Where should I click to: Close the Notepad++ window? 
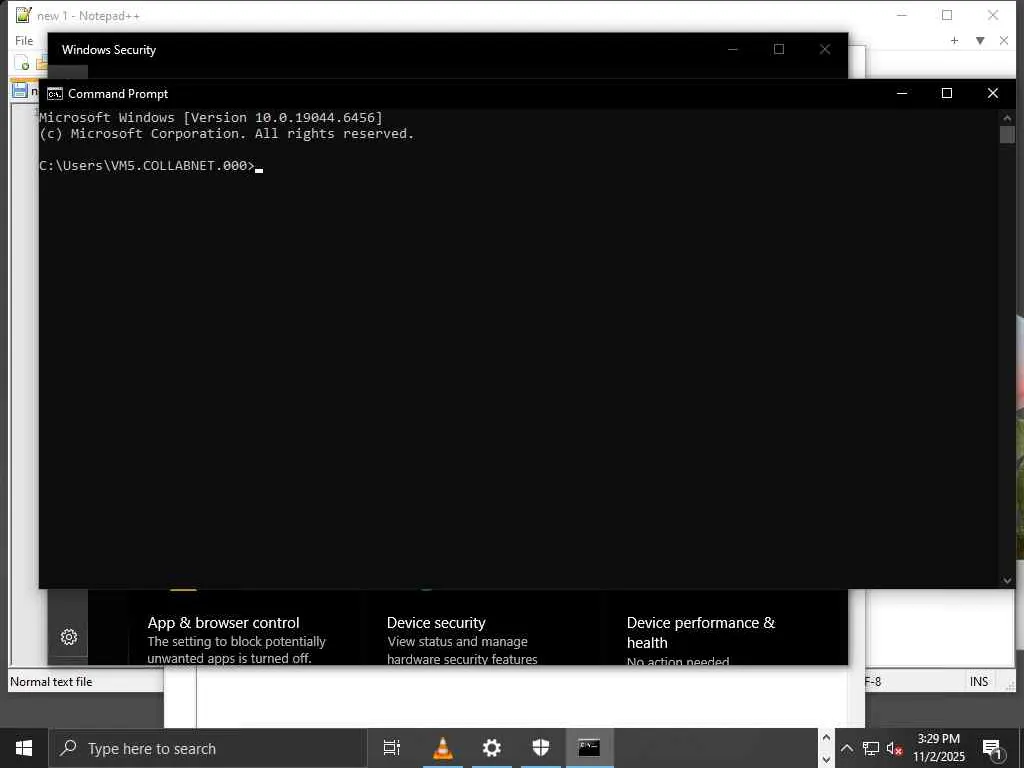(x=993, y=15)
